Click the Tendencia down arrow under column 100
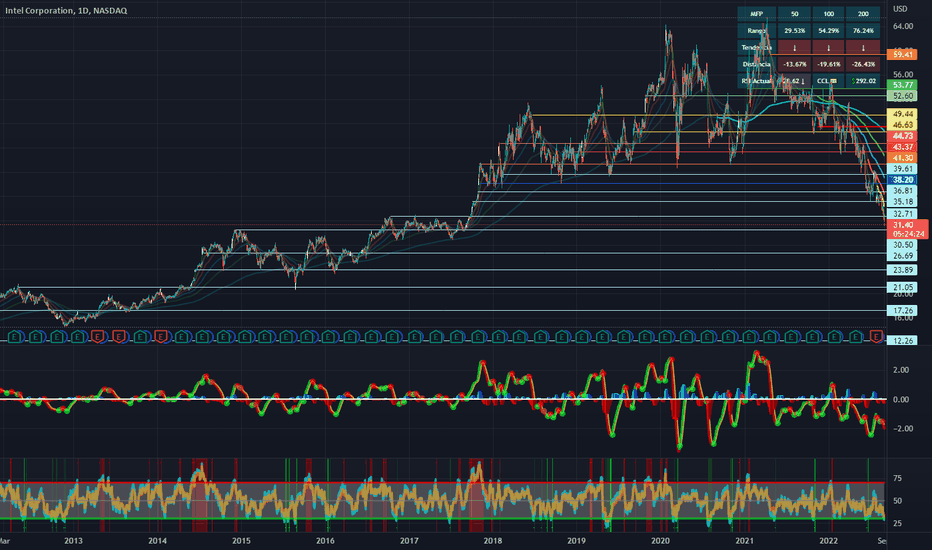The width and height of the screenshot is (932, 550). [829, 47]
